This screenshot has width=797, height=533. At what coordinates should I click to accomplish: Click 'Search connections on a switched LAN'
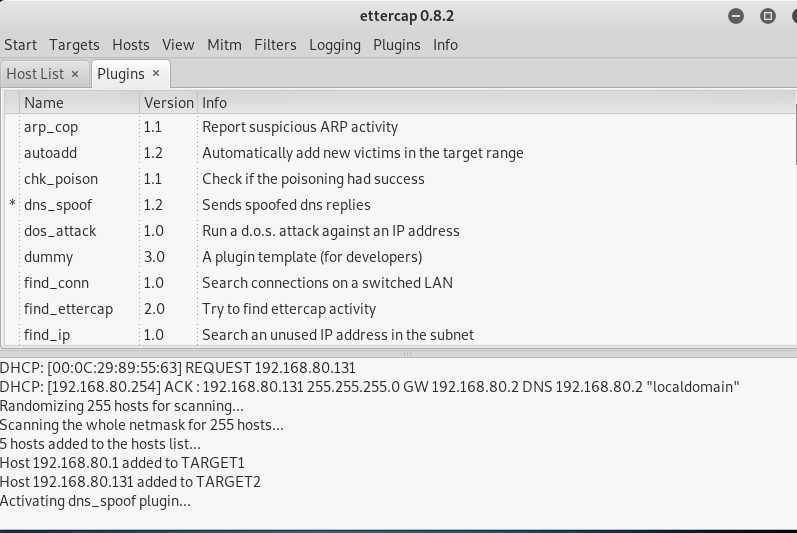327,283
